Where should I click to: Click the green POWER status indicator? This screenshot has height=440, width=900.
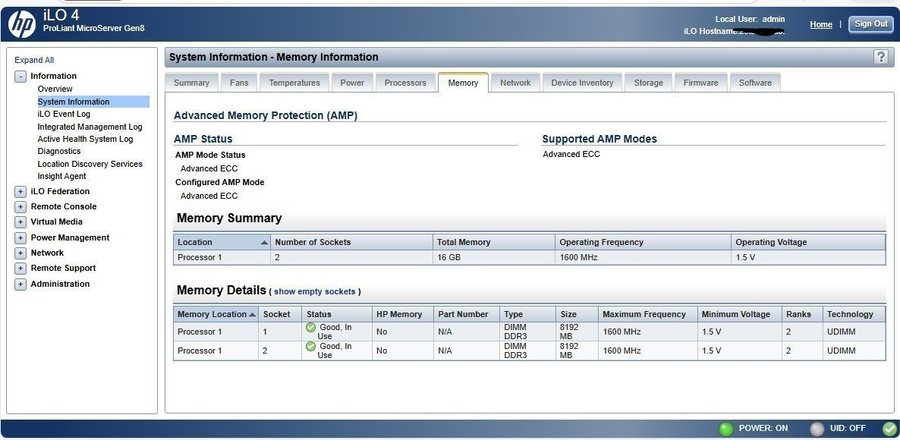coord(726,429)
